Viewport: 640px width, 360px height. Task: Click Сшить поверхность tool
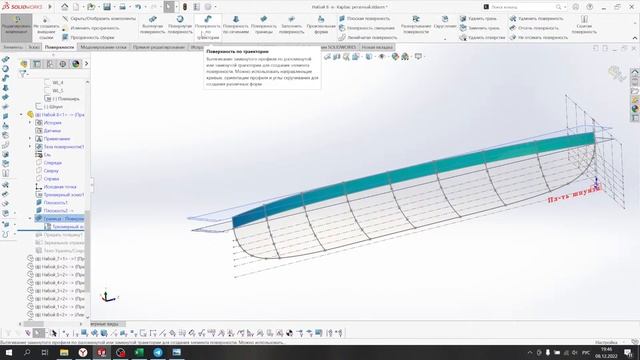(x=584, y=25)
